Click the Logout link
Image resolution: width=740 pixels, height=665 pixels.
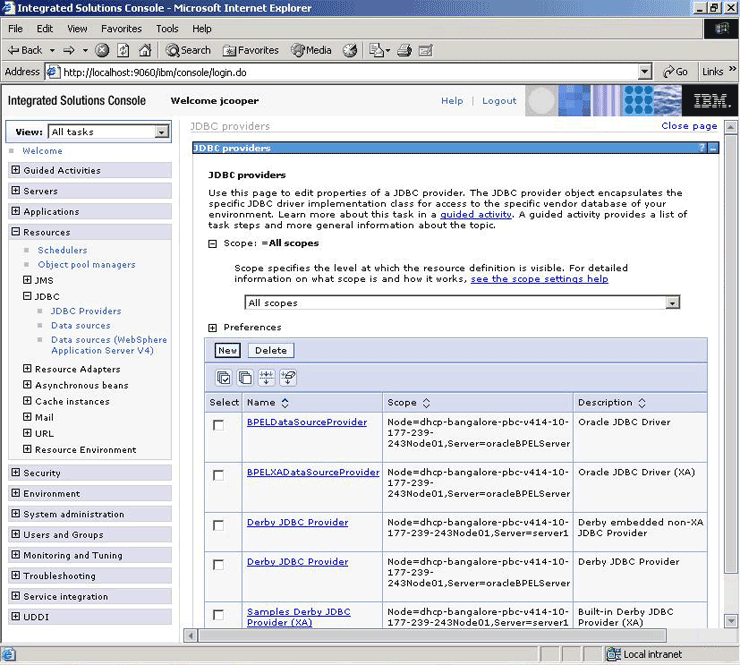click(x=499, y=101)
